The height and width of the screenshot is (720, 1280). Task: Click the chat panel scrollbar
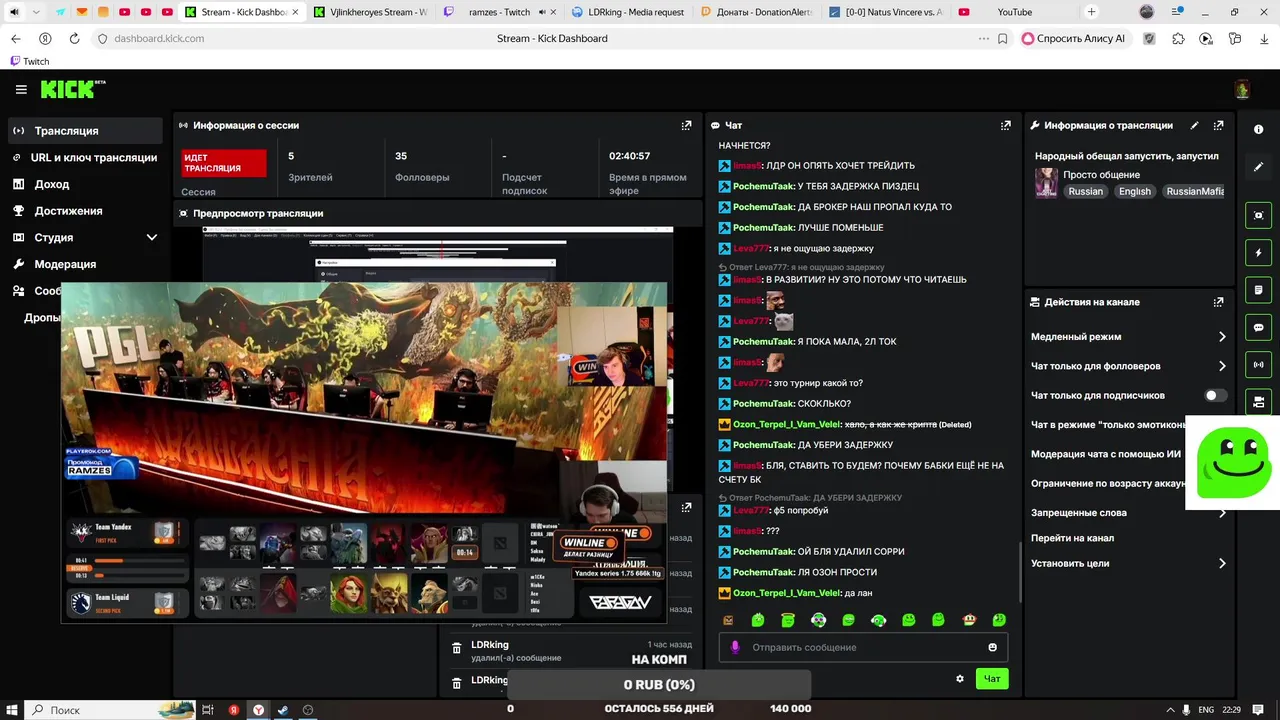point(1019,572)
